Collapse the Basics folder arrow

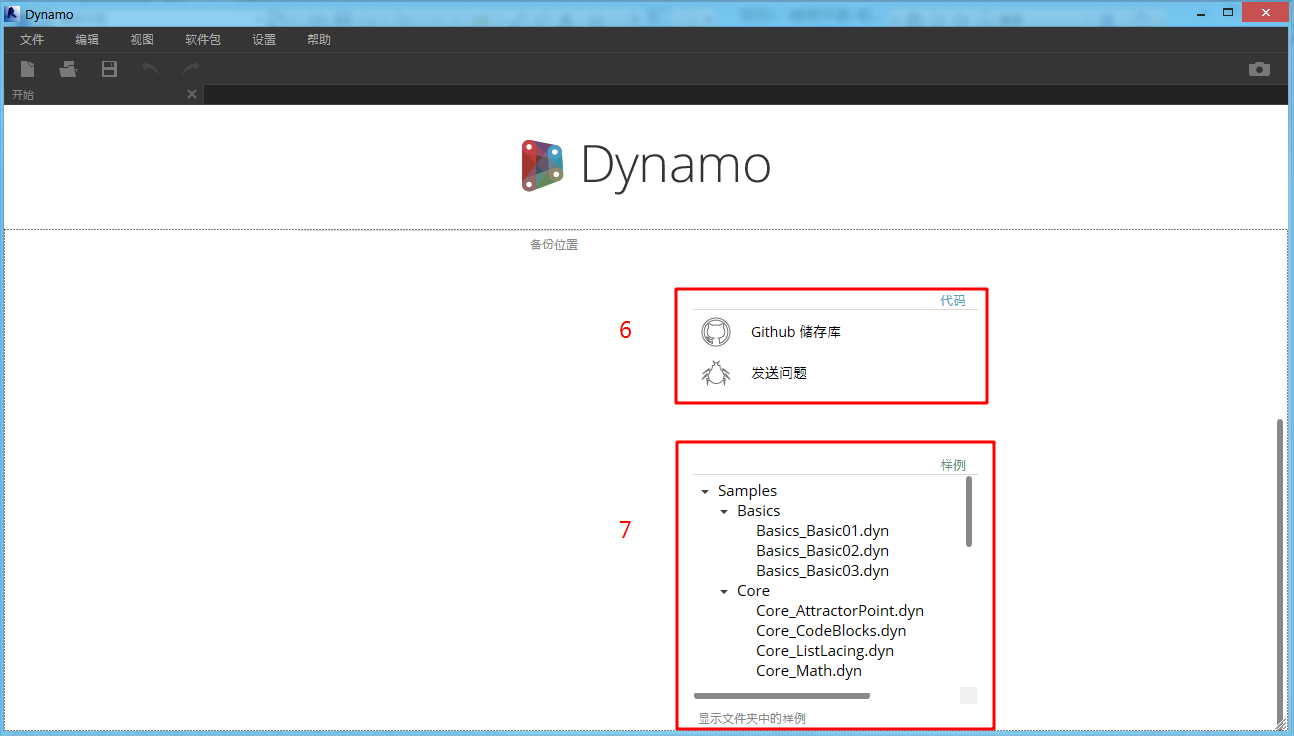pyautogui.click(x=724, y=512)
